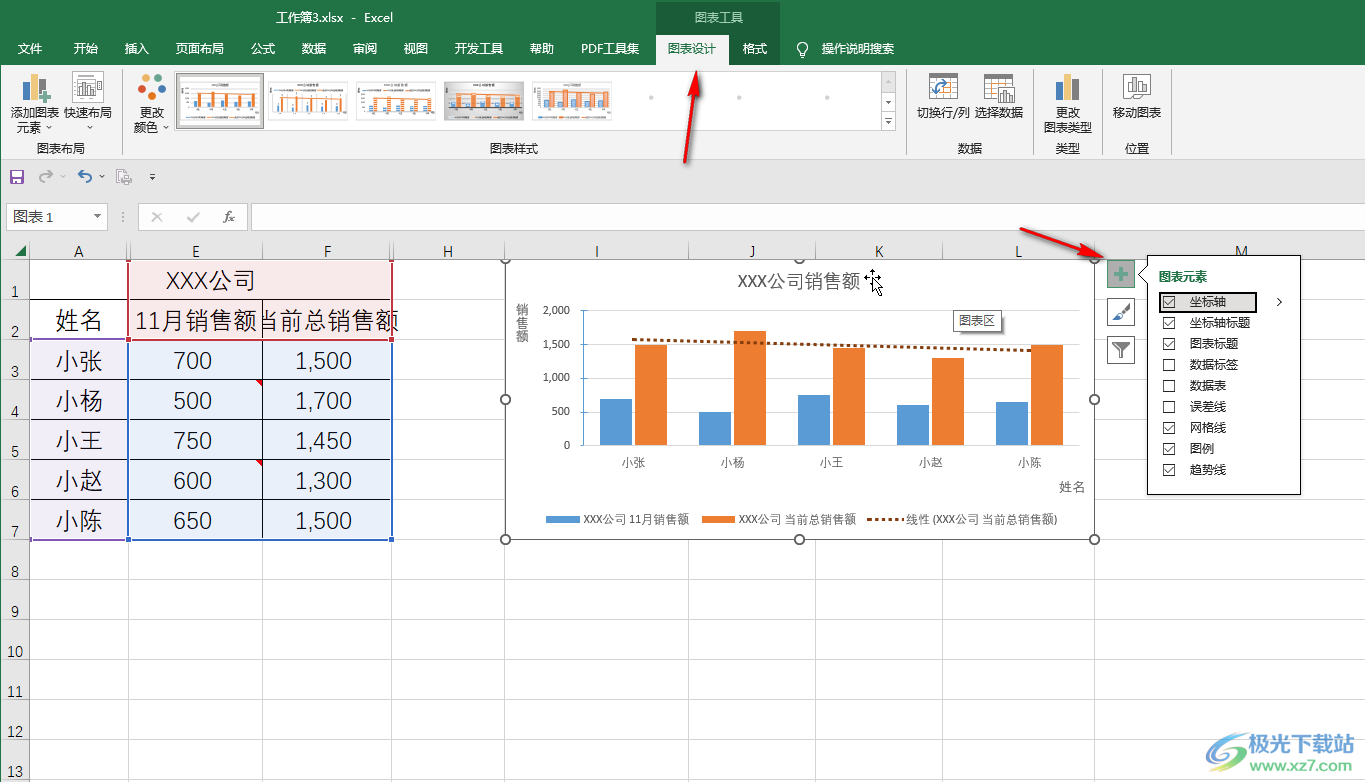Screen dimensions: 1365x782
Task: Switch to the 公式 tab
Action: (x=263, y=48)
